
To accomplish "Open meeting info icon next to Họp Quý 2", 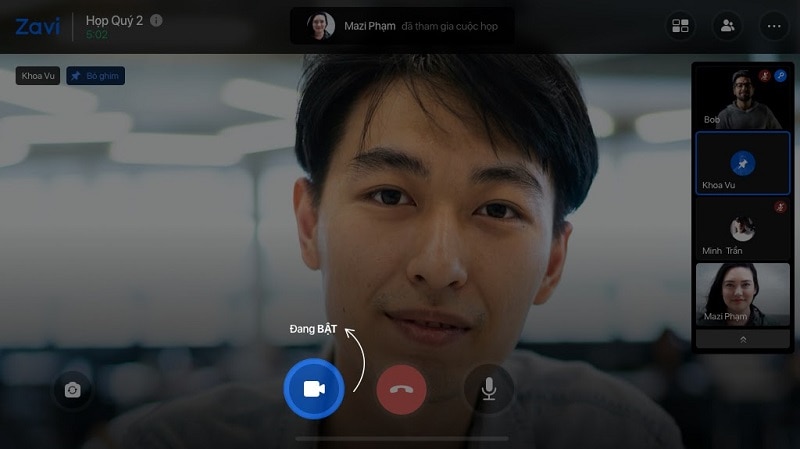I will [156, 20].
